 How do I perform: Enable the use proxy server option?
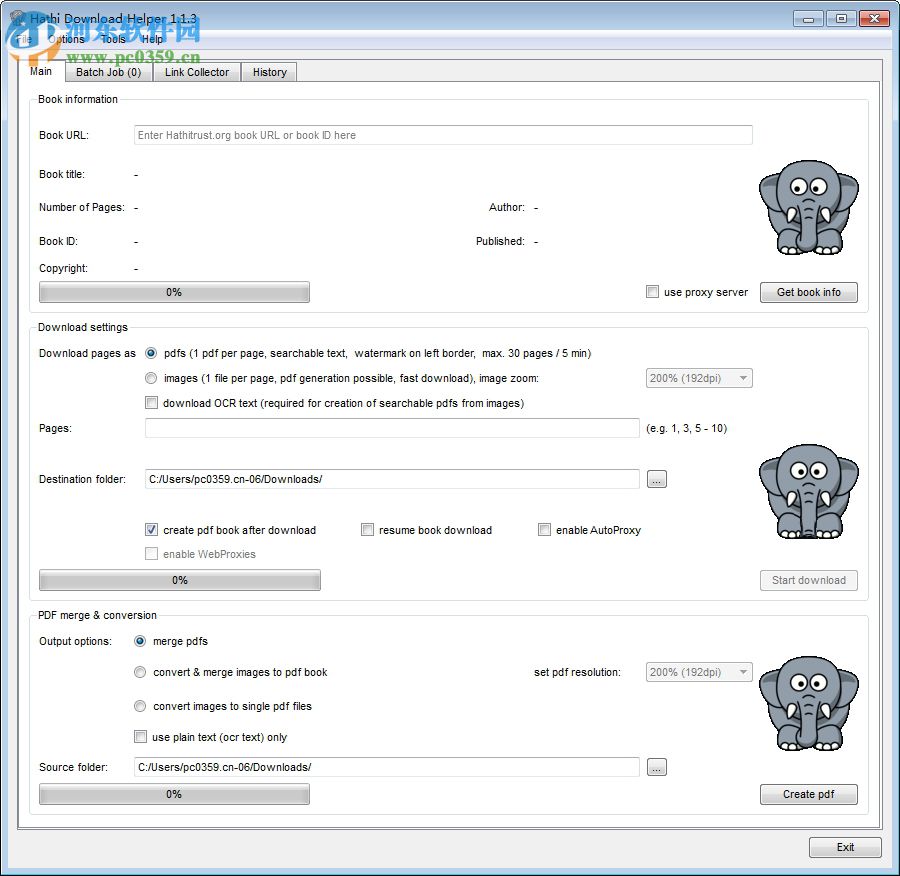tap(652, 292)
